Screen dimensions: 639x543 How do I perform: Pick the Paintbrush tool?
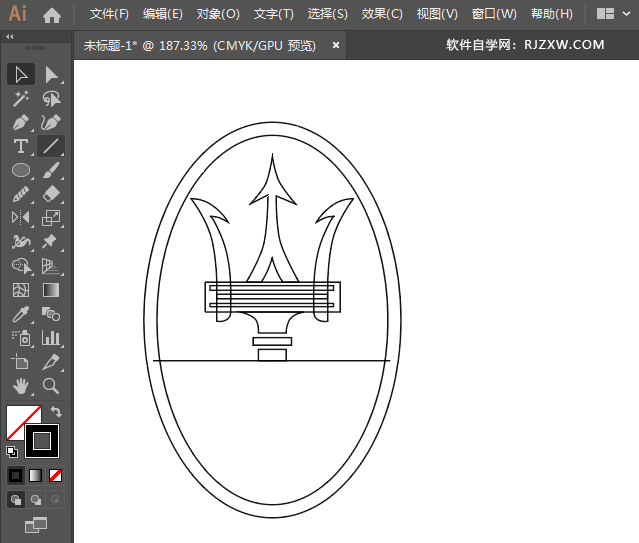51,170
